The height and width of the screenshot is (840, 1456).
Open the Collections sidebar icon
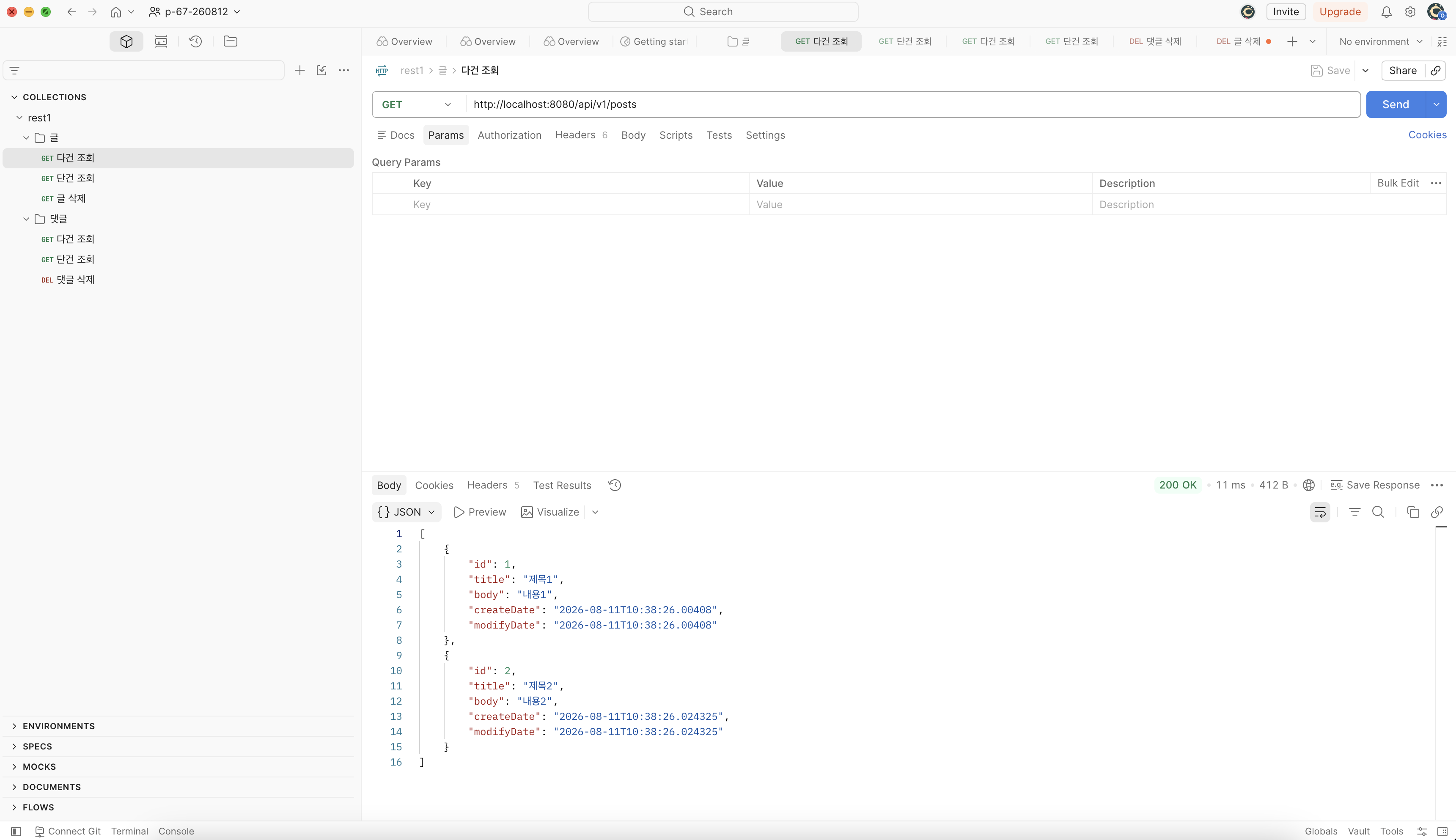coord(126,41)
